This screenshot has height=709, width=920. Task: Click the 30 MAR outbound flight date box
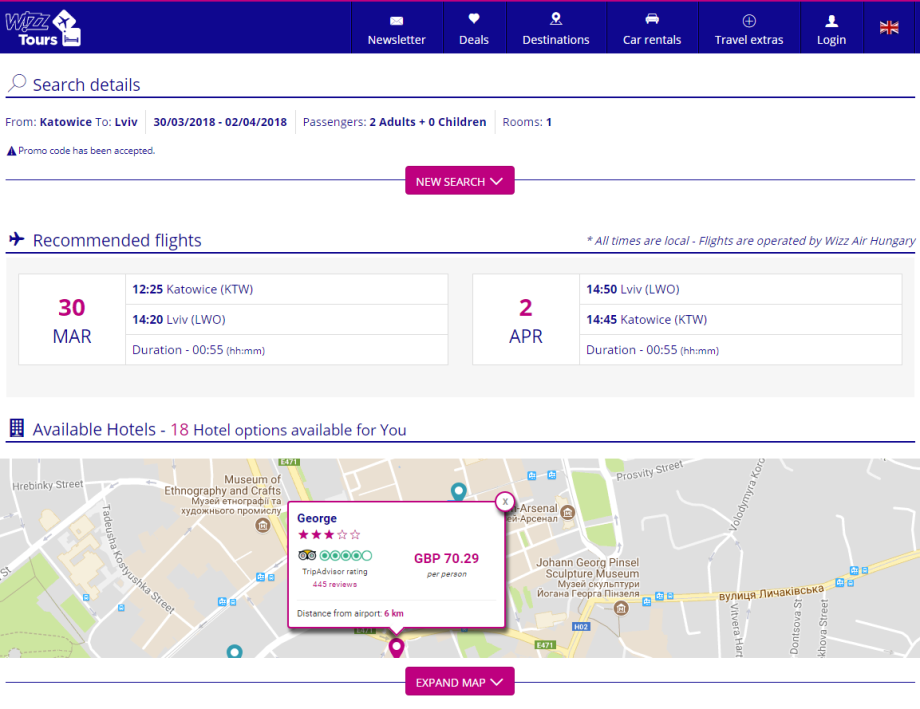click(x=72, y=320)
